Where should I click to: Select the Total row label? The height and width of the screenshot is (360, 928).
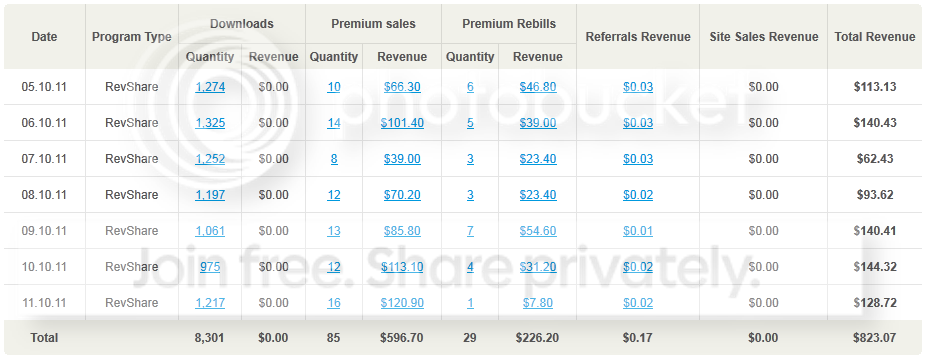click(44, 338)
